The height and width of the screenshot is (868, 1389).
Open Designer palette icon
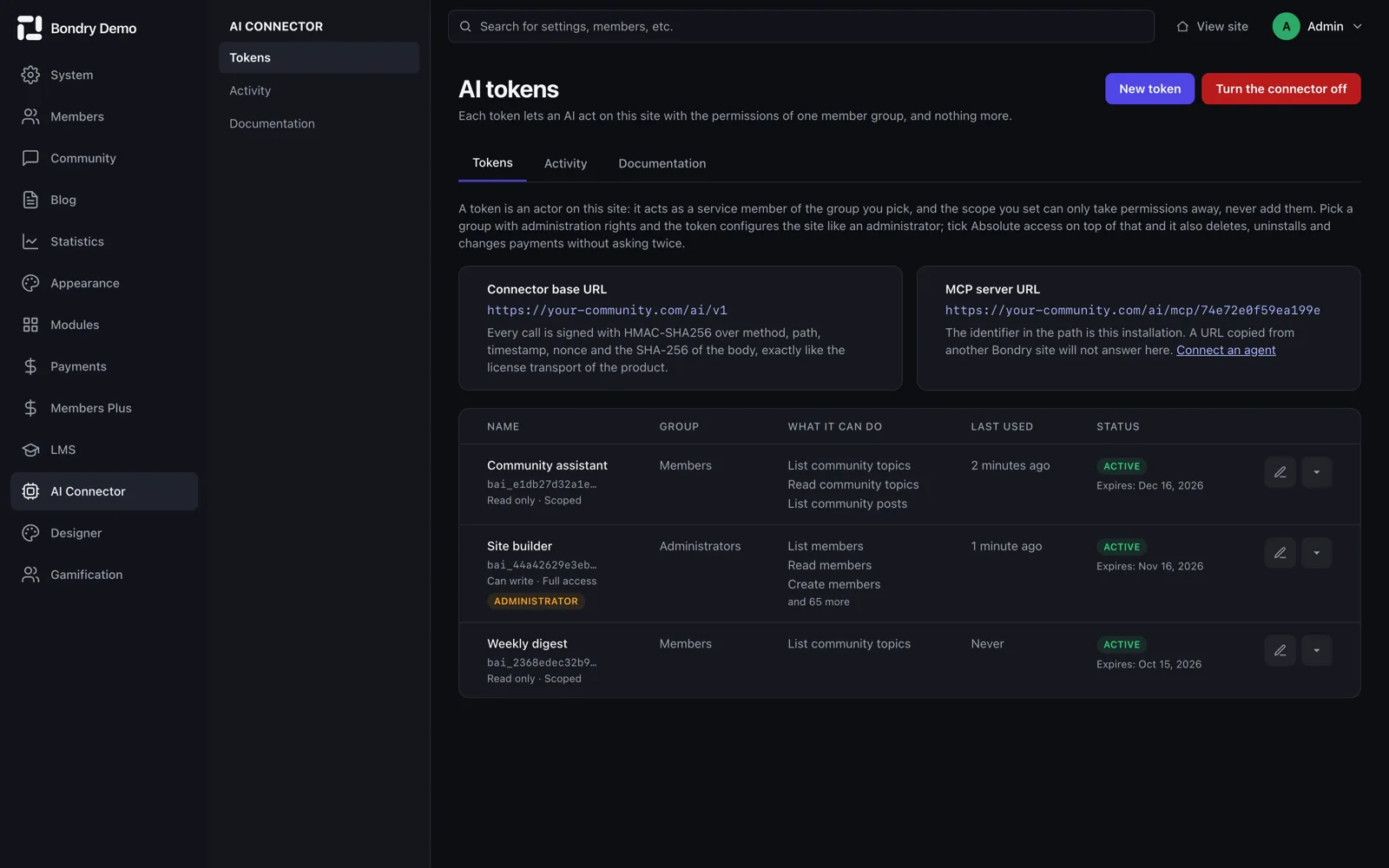30,533
